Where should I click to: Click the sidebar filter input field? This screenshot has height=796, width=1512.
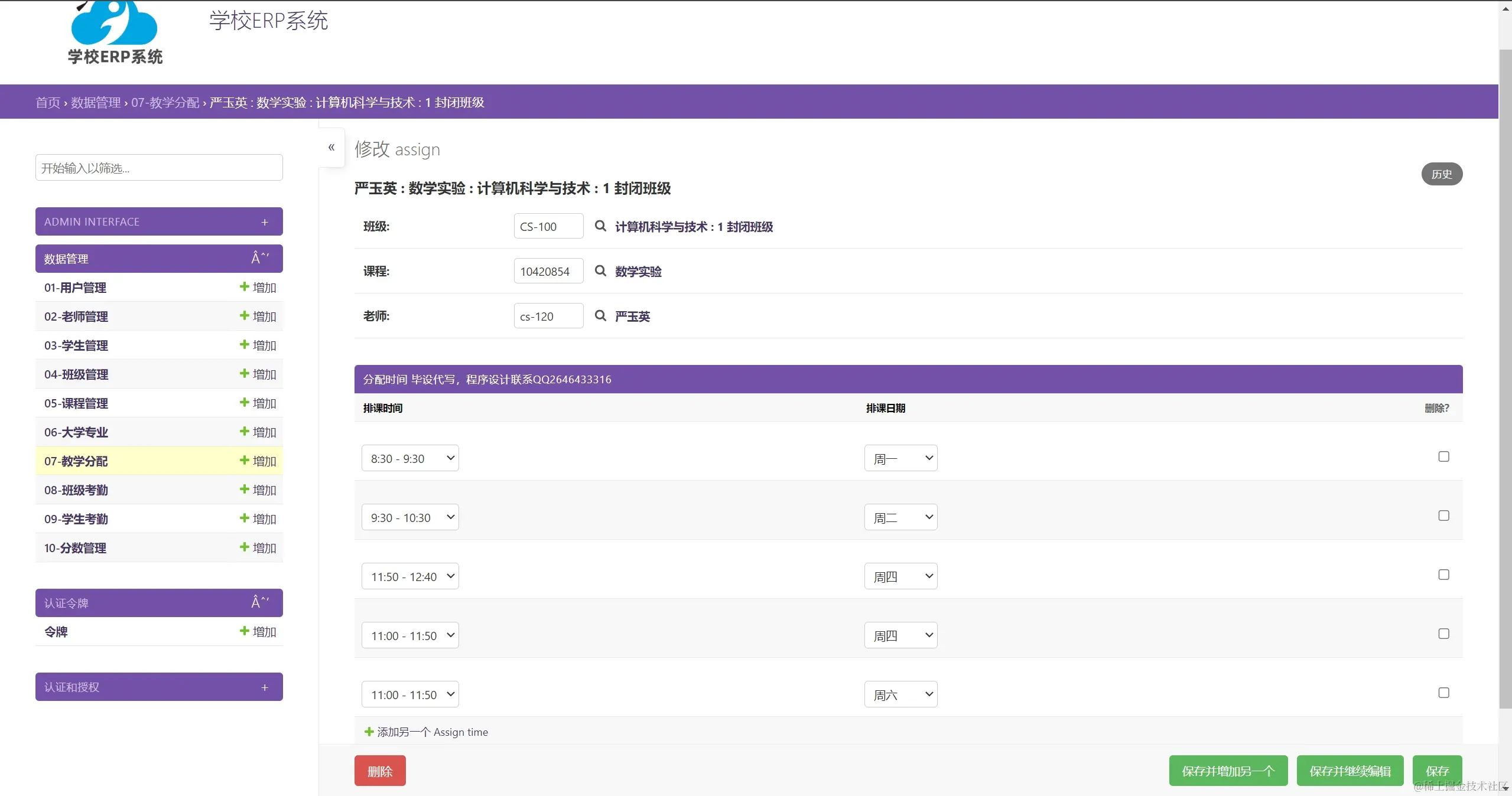[x=158, y=168]
